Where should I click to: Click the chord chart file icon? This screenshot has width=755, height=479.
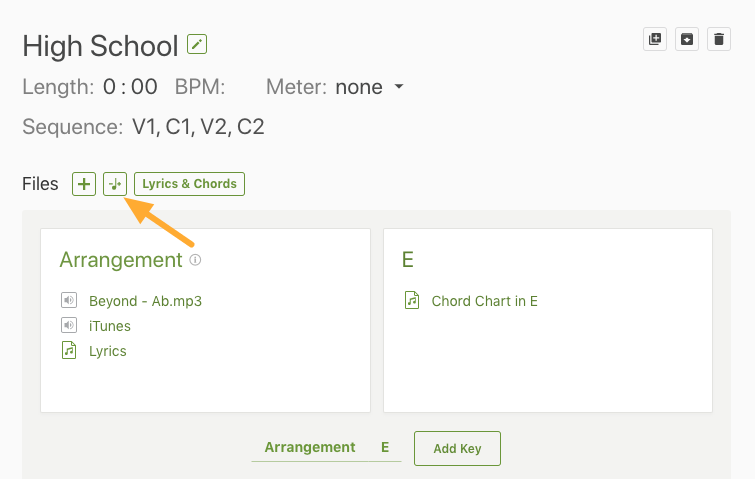click(x=412, y=300)
